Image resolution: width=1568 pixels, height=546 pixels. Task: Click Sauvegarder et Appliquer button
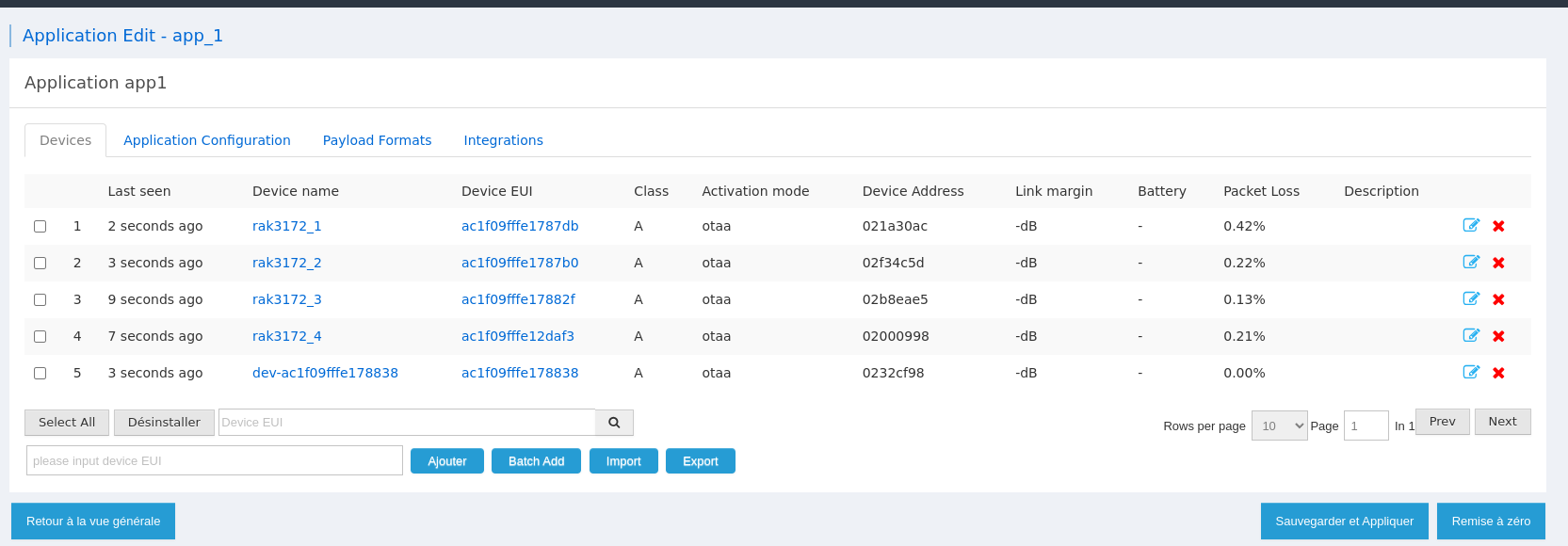point(1344,521)
